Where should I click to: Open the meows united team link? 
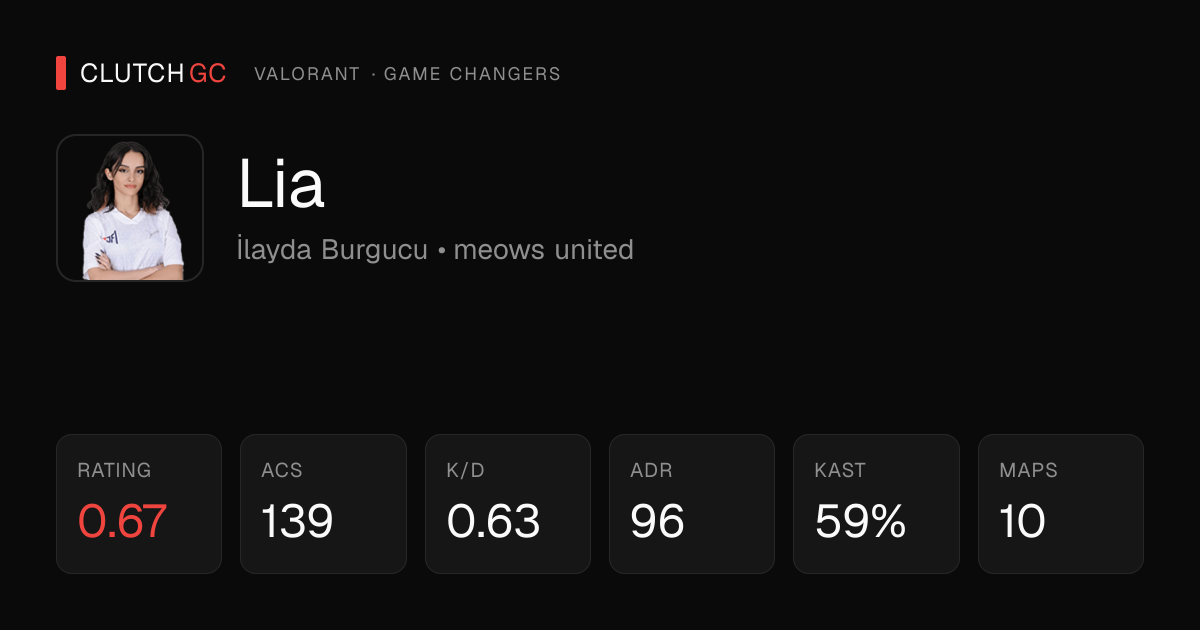coord(543,249)
